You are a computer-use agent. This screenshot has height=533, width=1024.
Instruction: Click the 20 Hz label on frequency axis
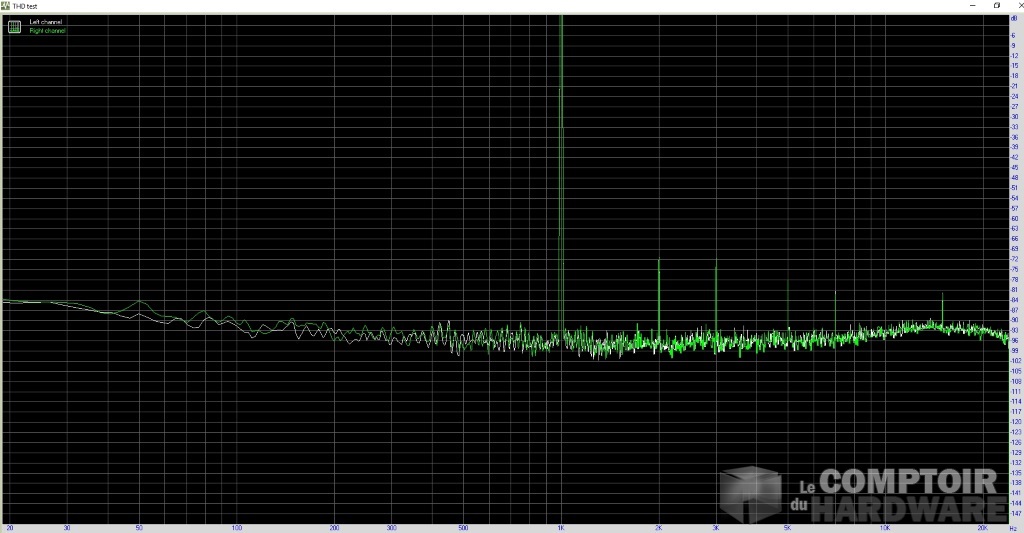pyautogui.click(x=10, y=527)
